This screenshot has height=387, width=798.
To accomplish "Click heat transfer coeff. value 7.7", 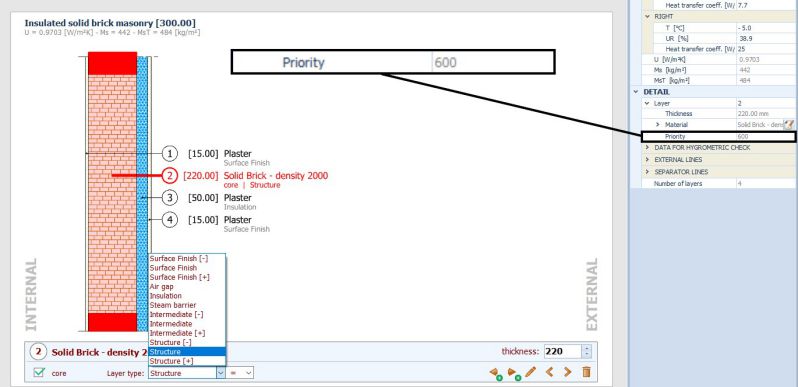I will pos(767,5).
